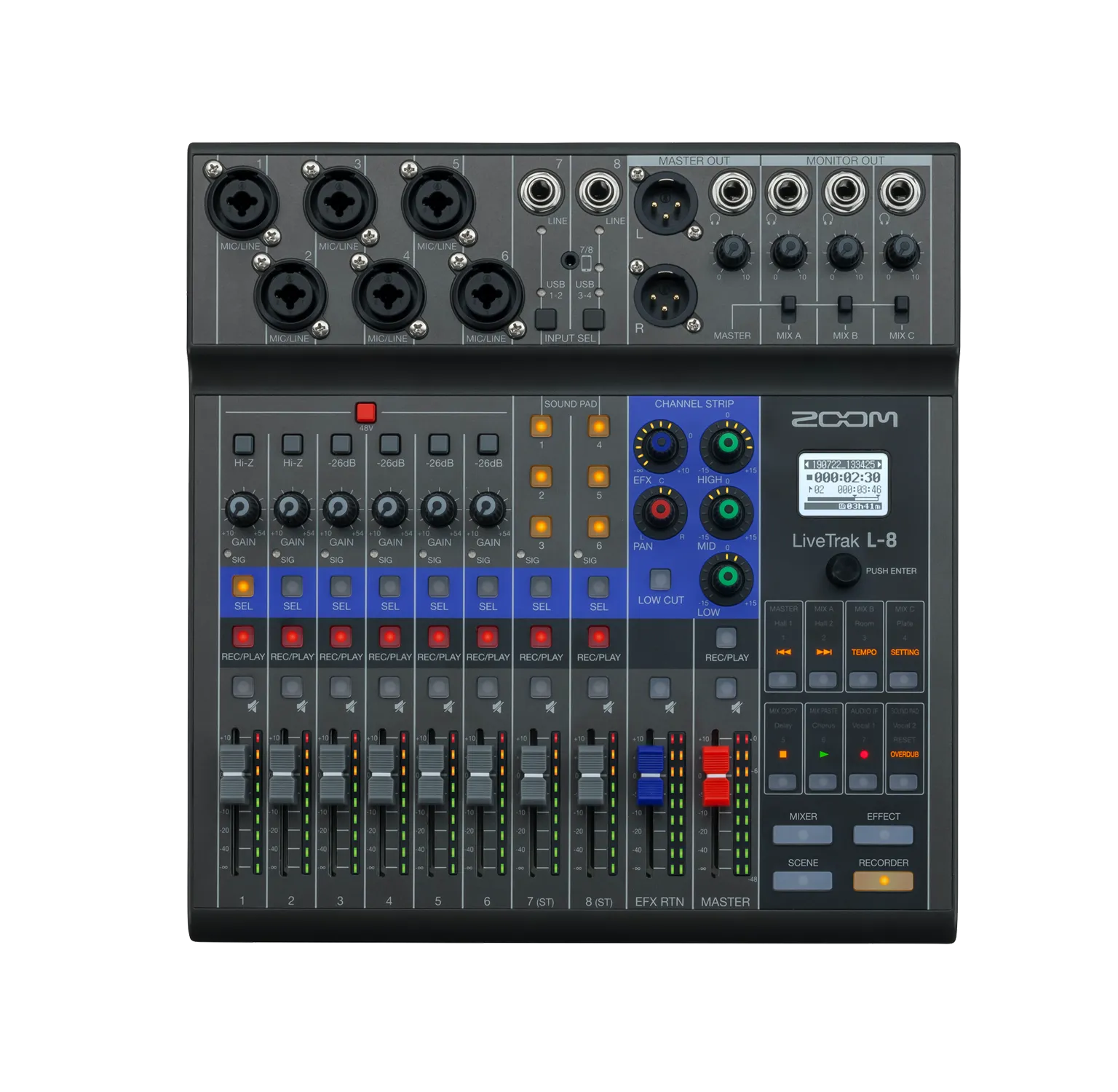Toggle the red 48V phantom power button
Viewport: 1118px width, 1092px height.
pos(365,413)
